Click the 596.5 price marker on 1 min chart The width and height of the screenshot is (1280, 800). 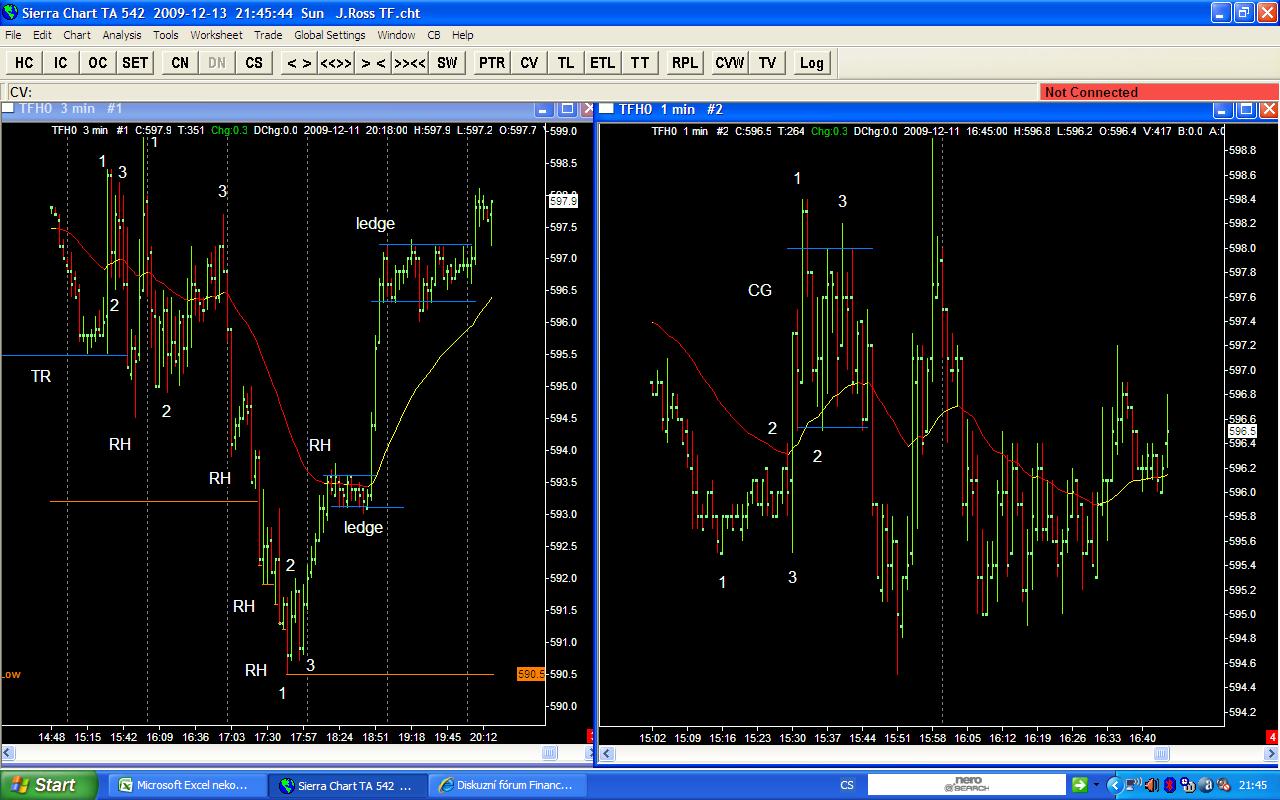tap(1242, 431)
